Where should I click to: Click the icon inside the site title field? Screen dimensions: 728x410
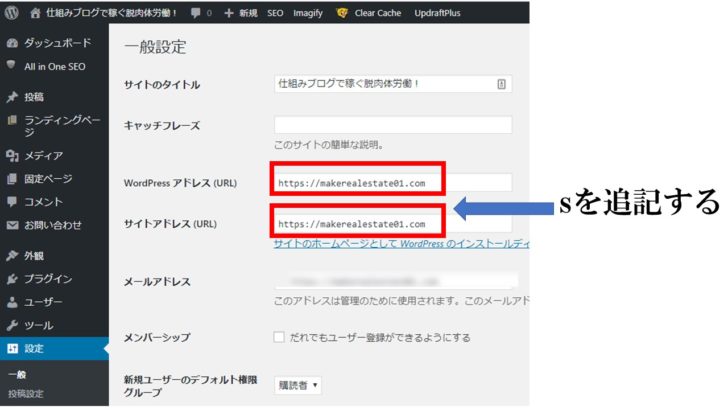[x=501, y=84]
